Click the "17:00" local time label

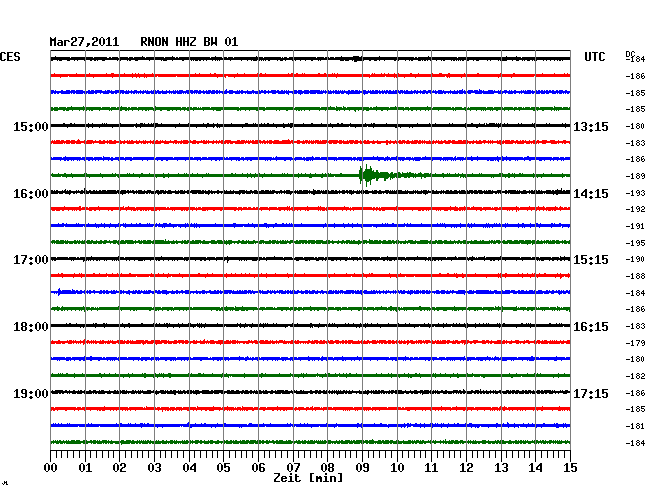coord(31,260)
